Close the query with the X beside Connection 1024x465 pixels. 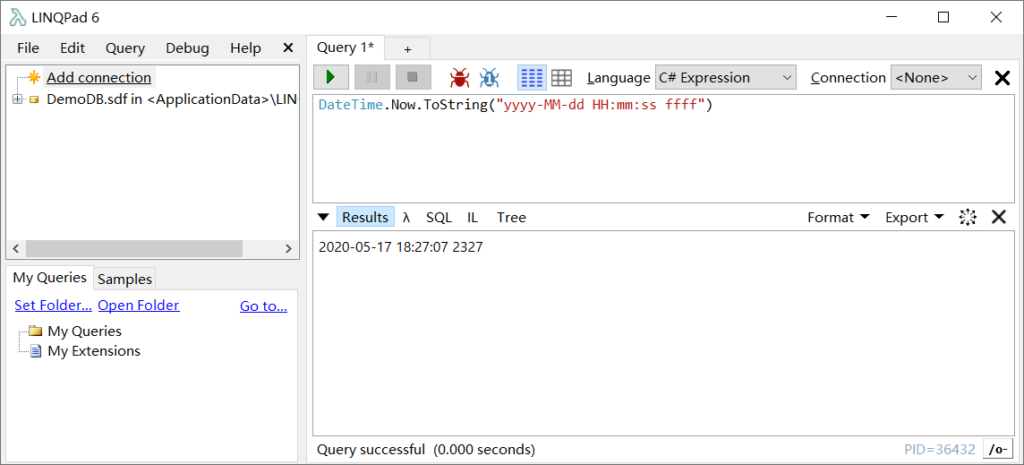click(x=1002, y=78)
